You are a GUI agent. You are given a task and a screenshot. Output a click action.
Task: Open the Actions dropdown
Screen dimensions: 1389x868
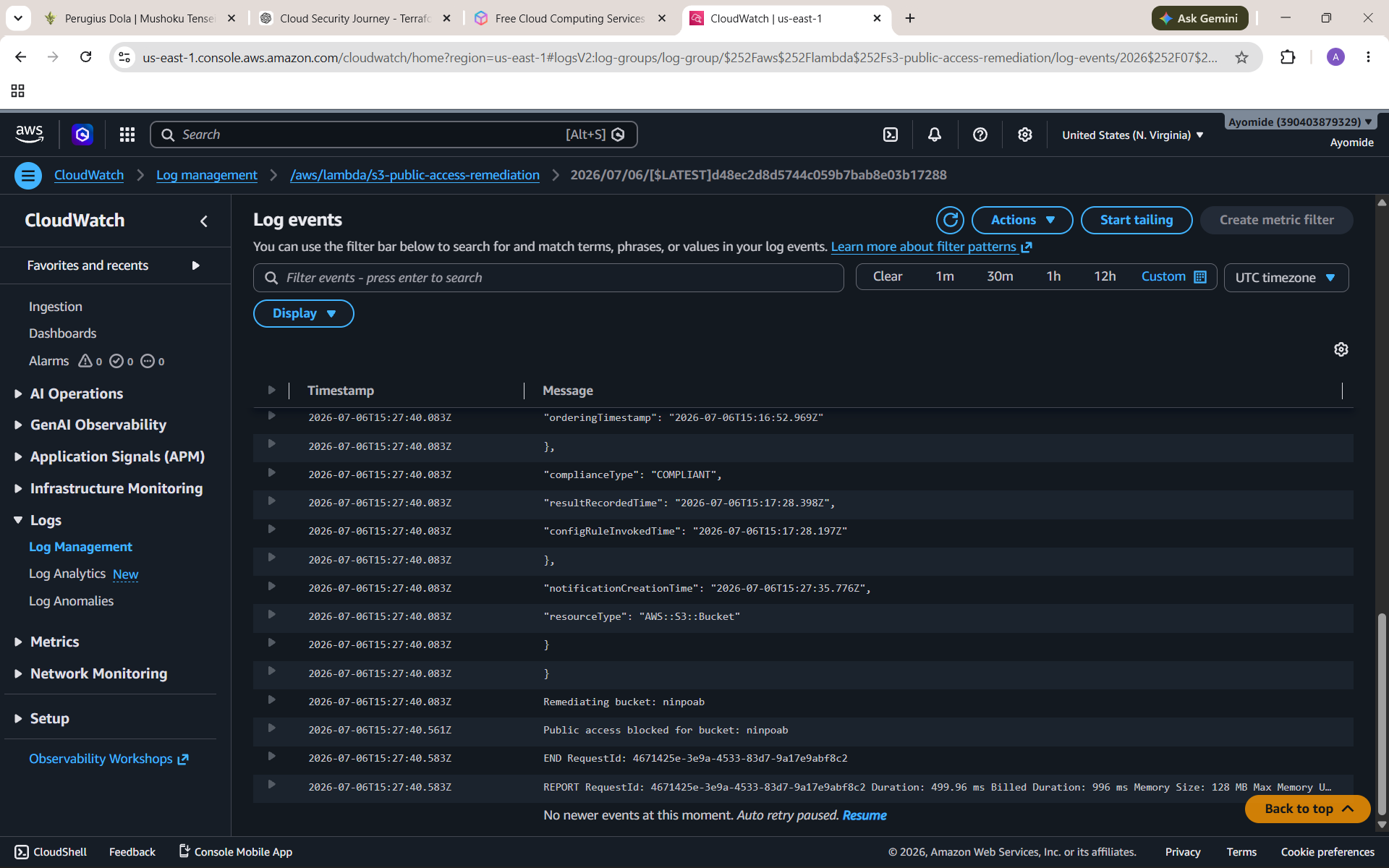1022,220
